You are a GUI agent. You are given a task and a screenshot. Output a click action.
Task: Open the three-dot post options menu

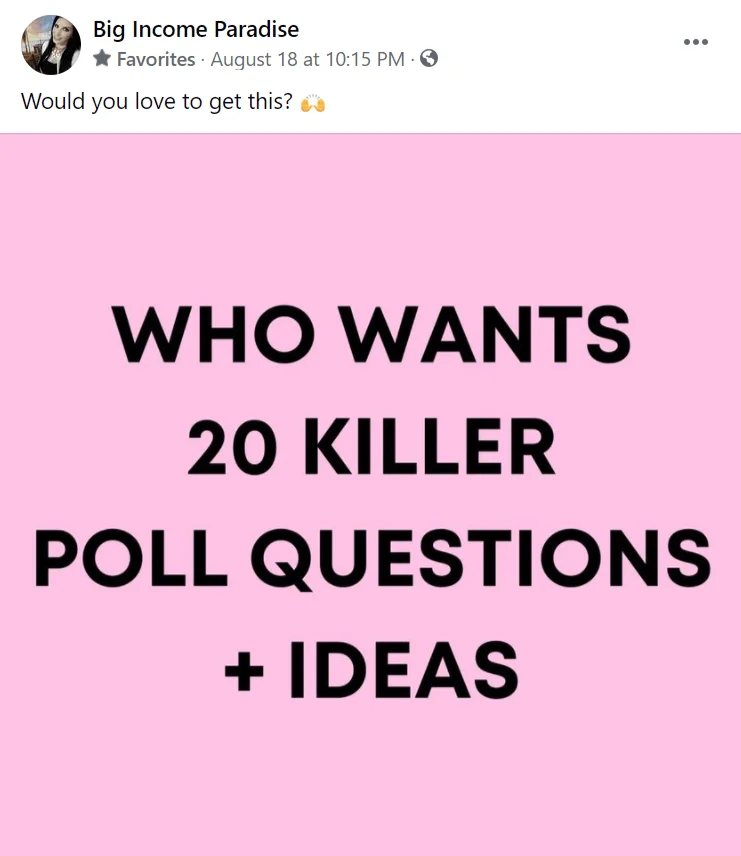(695, 42)
